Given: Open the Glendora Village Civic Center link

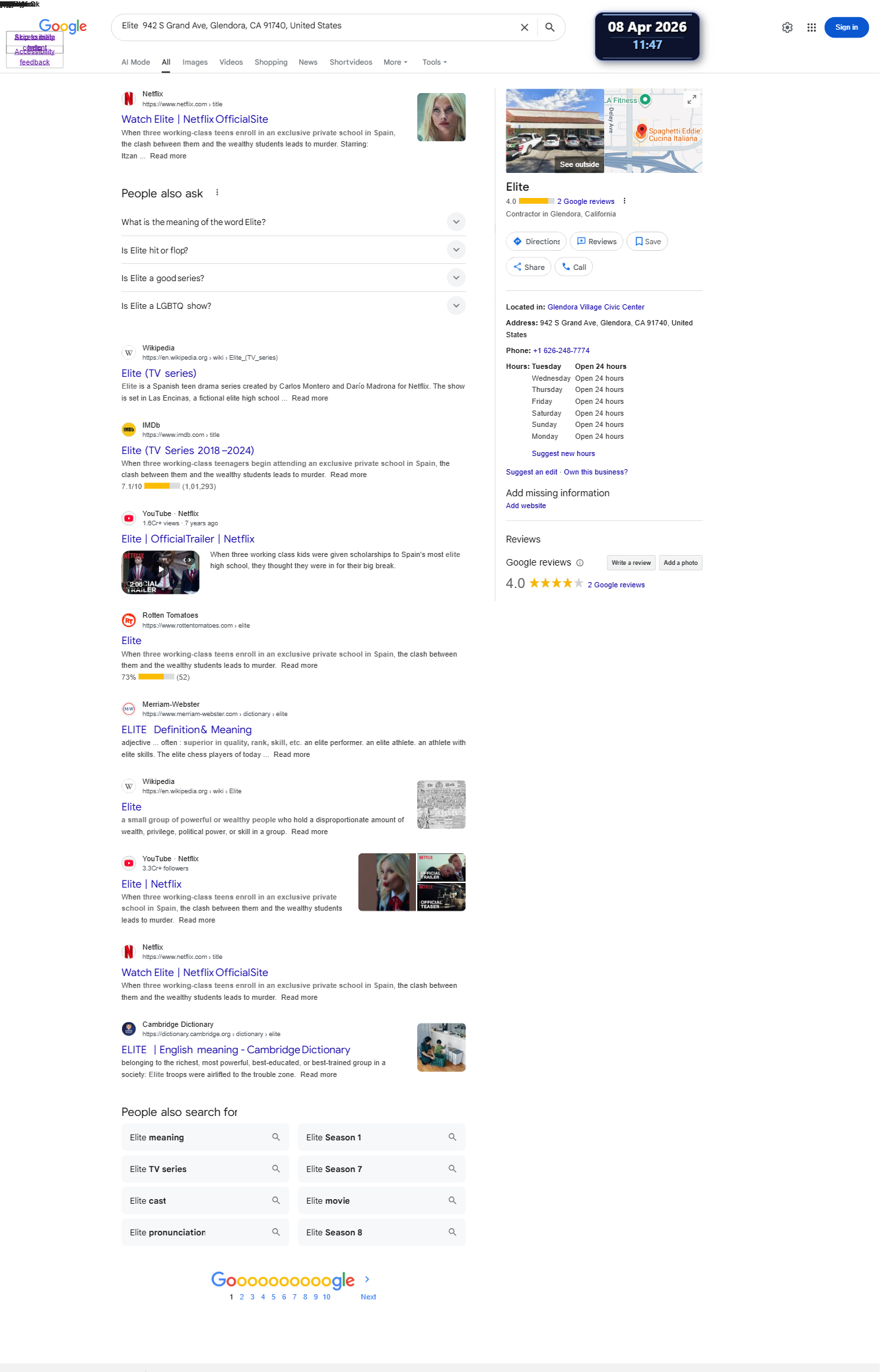Looking at the screenshot, I should 596,307.
